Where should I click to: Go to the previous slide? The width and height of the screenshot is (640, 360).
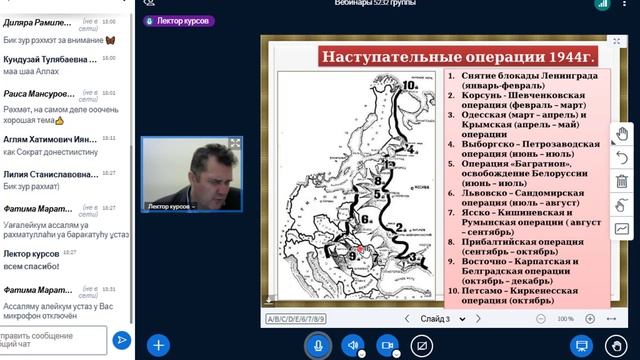(x=407, y=319)
